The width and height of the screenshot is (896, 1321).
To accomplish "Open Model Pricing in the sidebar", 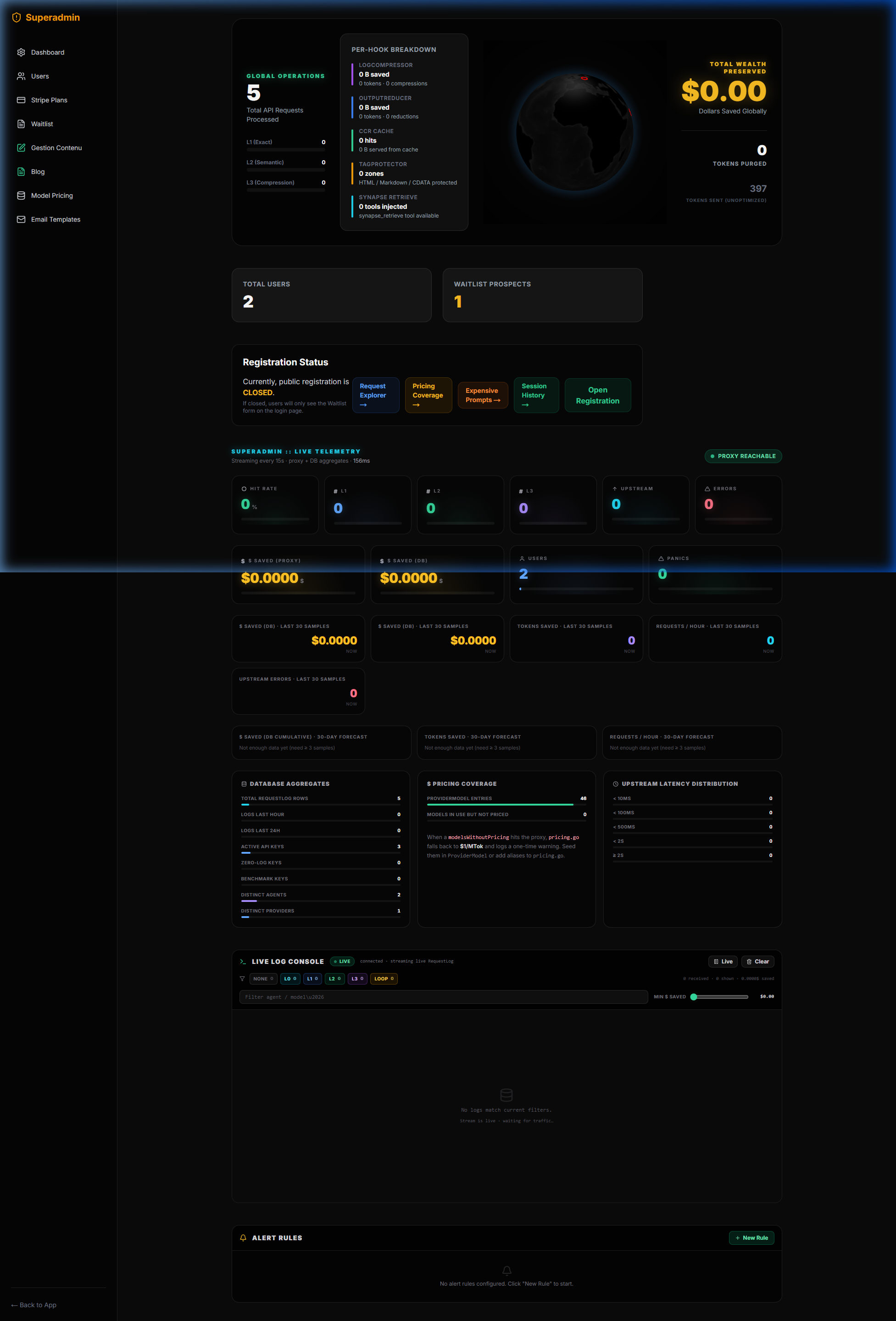I will click(x=59, y=196).
